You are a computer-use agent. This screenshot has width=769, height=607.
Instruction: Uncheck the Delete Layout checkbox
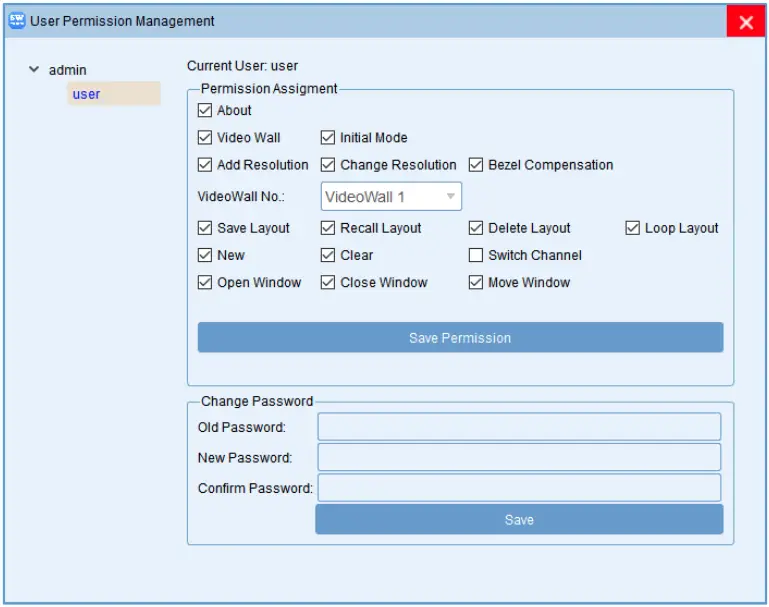[476, 228]
